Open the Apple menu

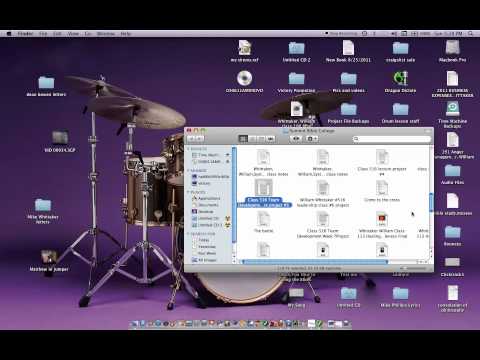click(9, 34)
